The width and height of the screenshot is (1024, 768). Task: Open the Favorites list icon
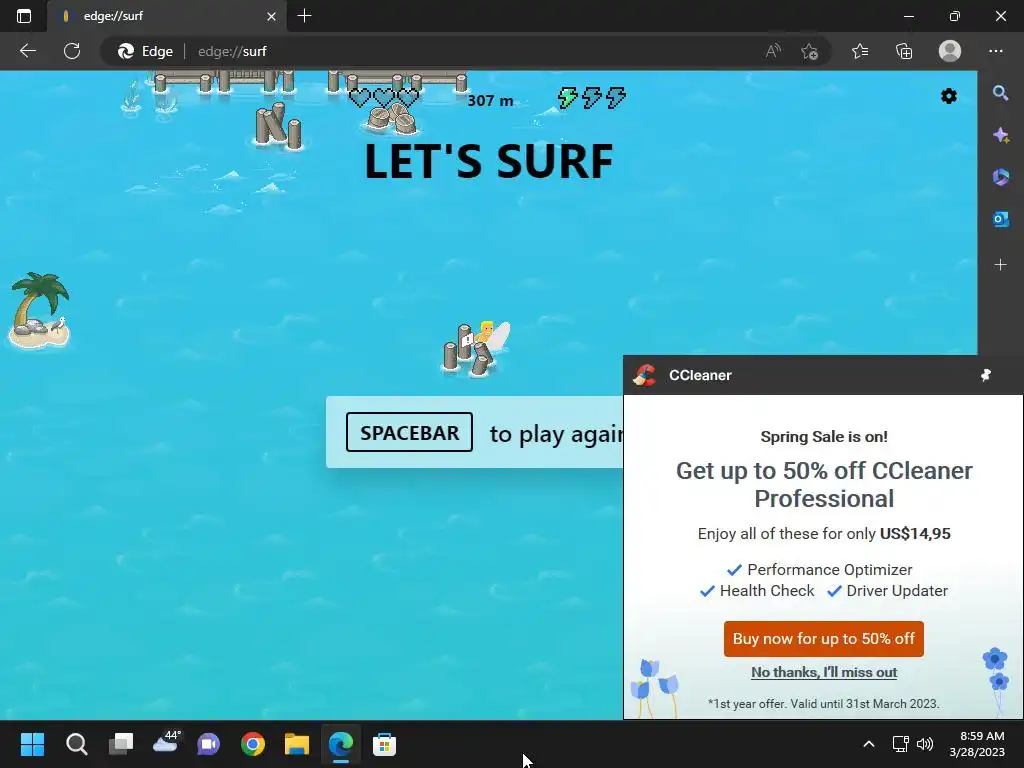pyautogui.click(x=860, y=51)
